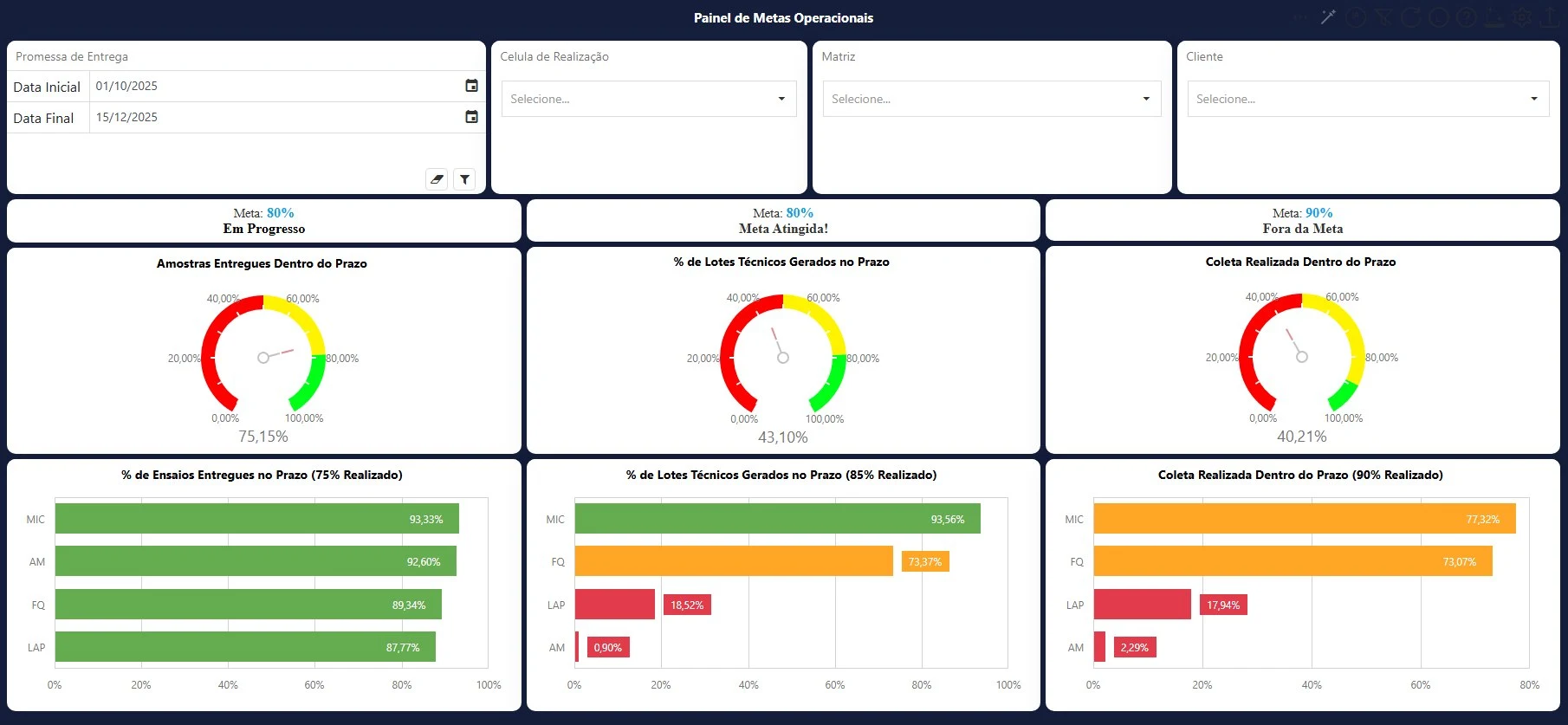1568x725 pixels.
Task: Open the Cliente Selecione dropdown
Action: pyautogui.click(x=1368, y=99)
